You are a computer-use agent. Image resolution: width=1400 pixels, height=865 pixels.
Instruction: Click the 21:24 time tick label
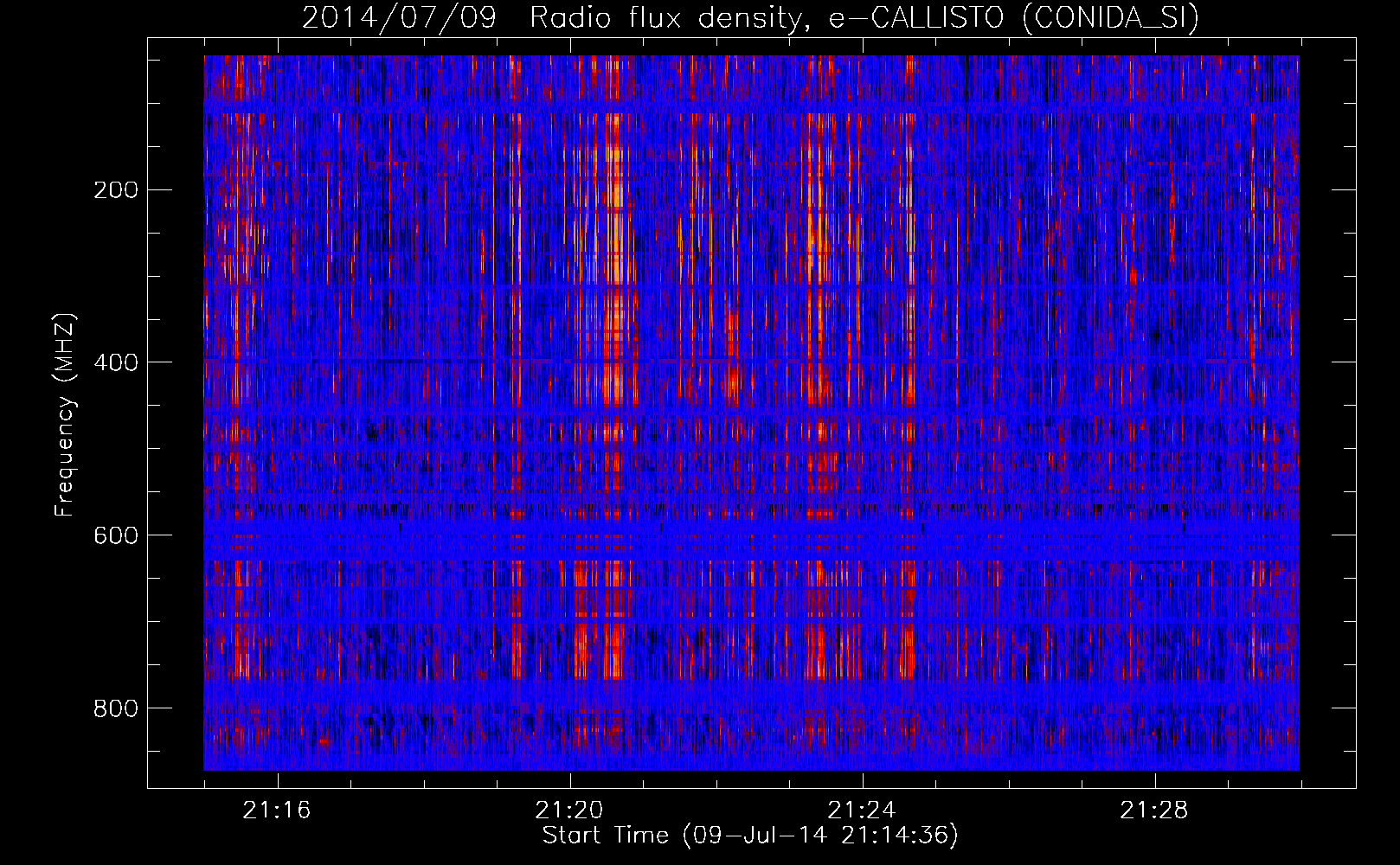(x=862, y=811)
